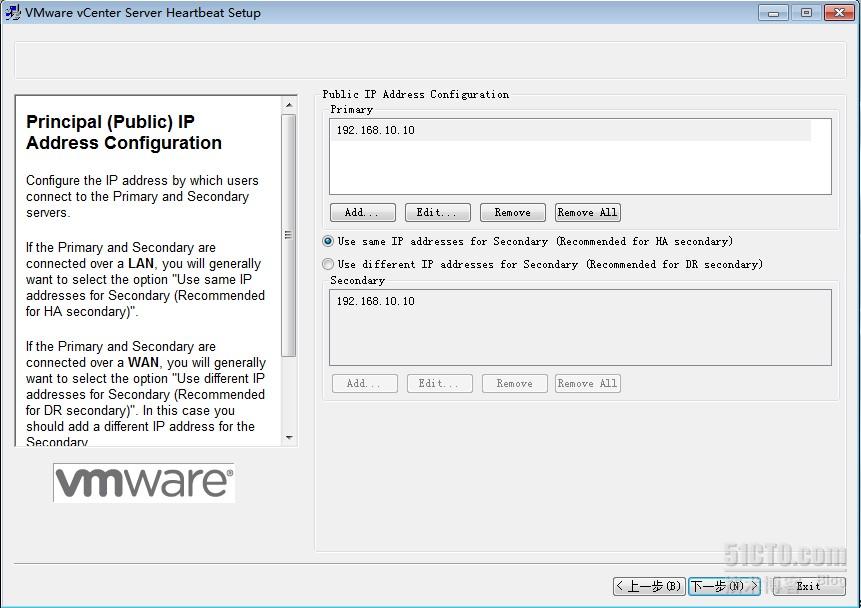Screen dimensions: 861x608
Task: Click help panel scrollbar down arrow
Action: [289, 438]
